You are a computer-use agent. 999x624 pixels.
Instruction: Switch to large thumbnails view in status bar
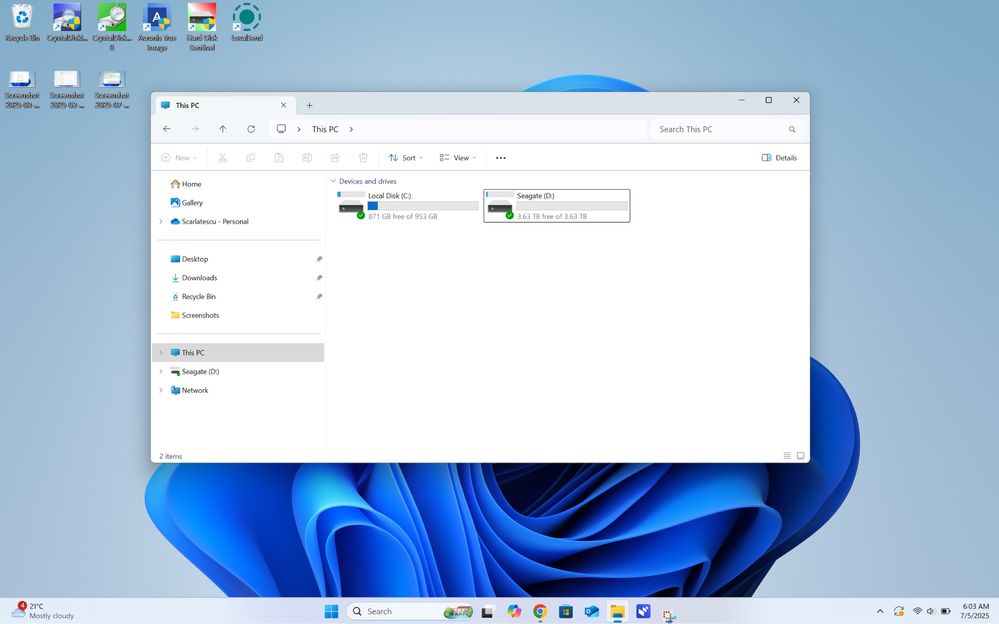tap(800, 456)
